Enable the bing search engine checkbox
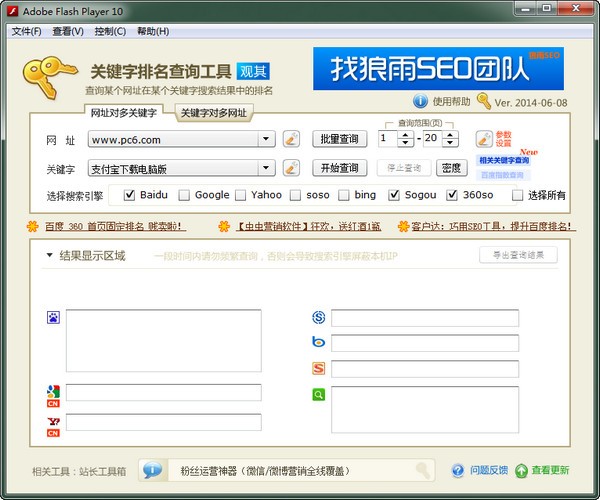Screen dimensions: 600x500 click(x=344, y=195)
